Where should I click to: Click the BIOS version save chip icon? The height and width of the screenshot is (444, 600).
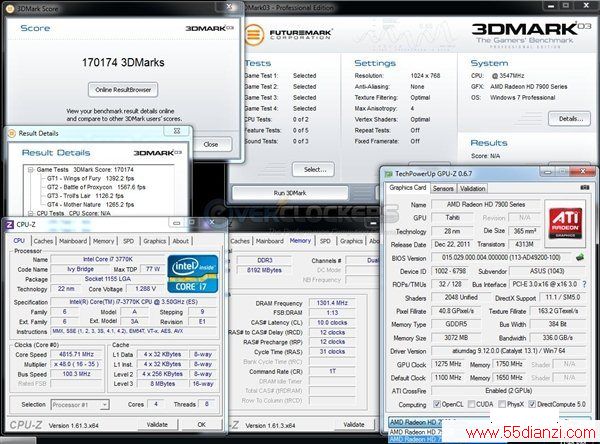click(580, 258)
